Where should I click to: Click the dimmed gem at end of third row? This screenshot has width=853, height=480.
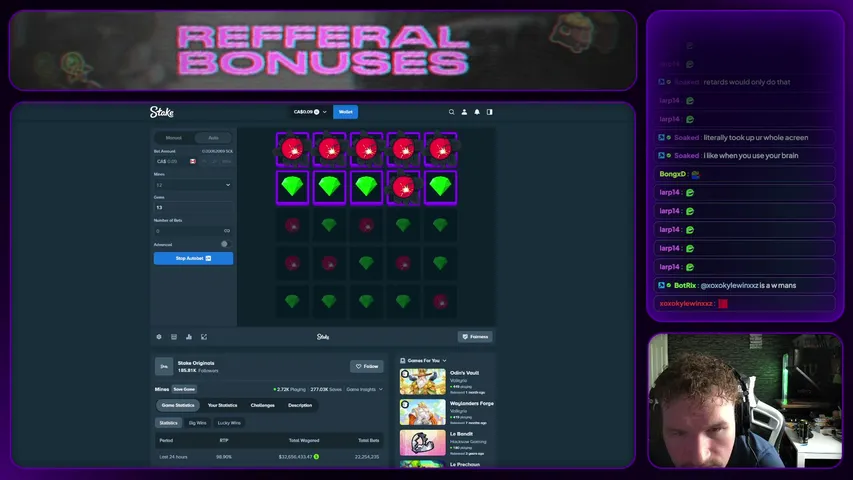[x=440, y=225]
